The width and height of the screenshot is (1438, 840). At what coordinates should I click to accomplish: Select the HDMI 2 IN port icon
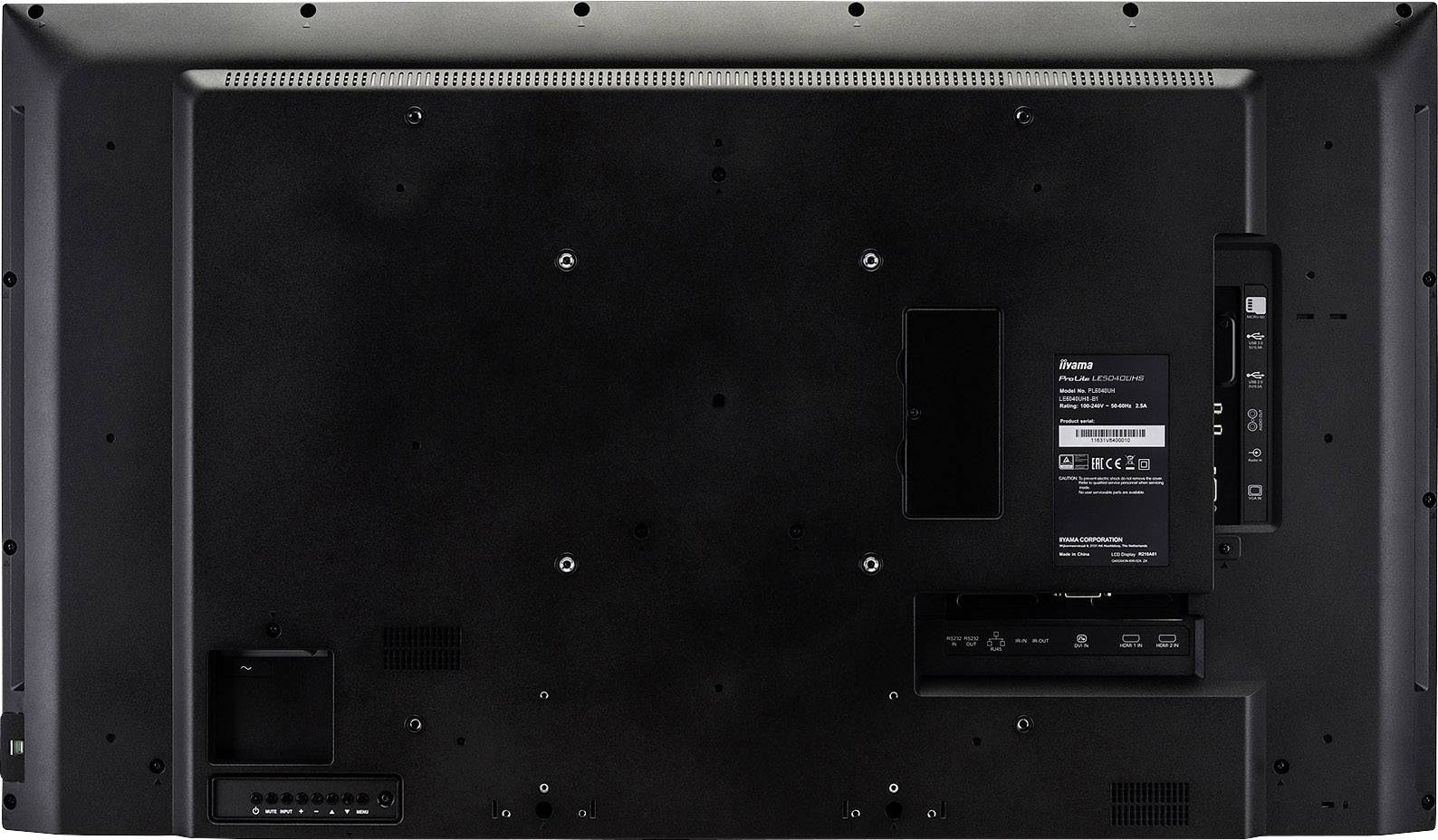[1167, 638]
